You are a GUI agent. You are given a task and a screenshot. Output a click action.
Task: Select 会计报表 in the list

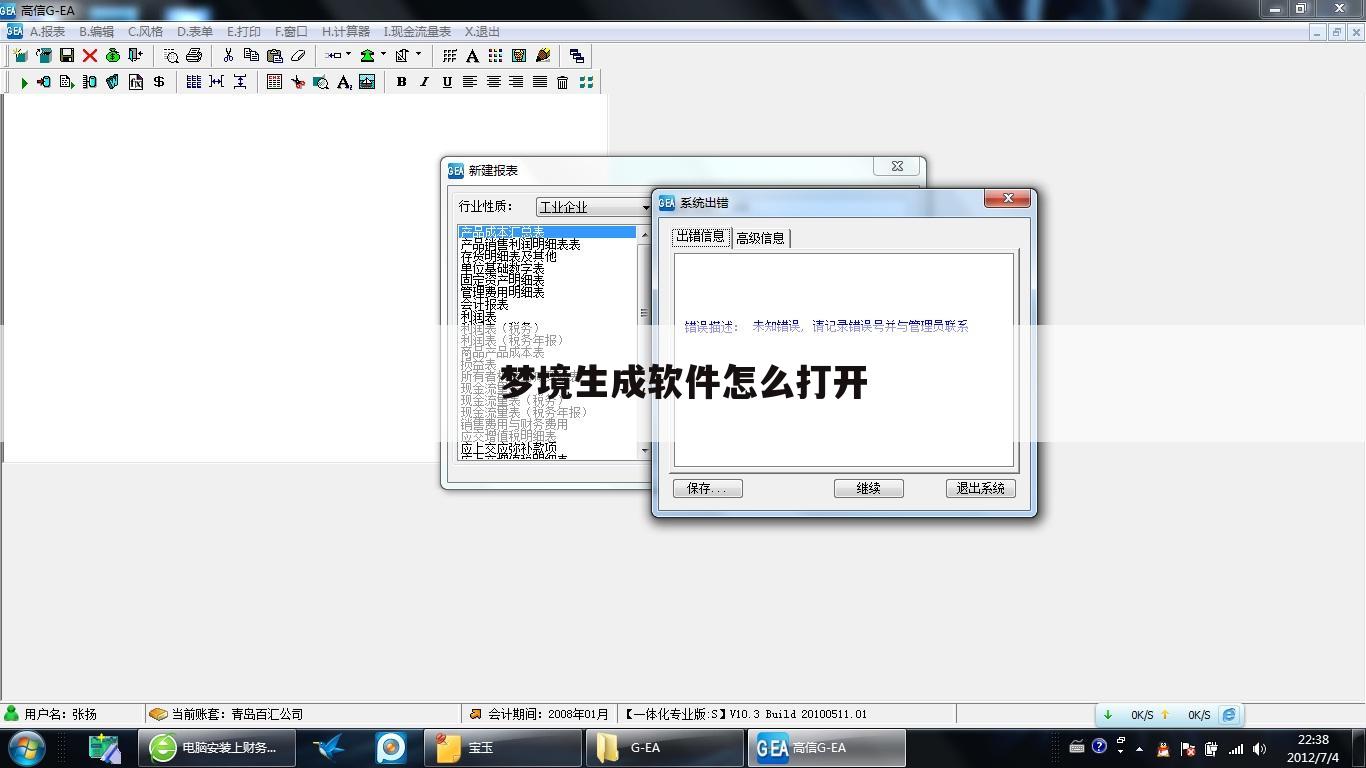(x=547, y=304)
